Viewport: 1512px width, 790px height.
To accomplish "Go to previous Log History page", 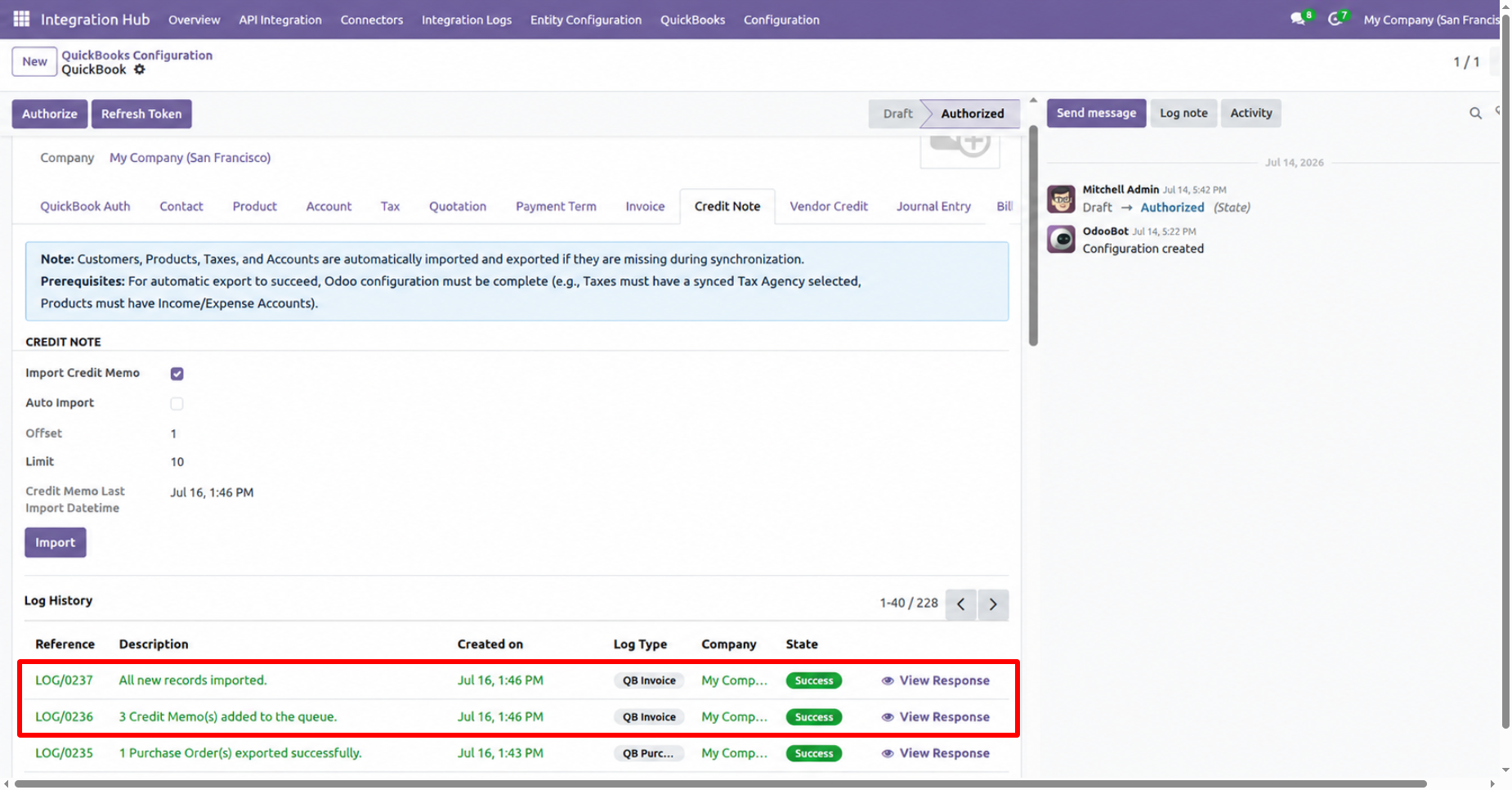I will point(961,604).
